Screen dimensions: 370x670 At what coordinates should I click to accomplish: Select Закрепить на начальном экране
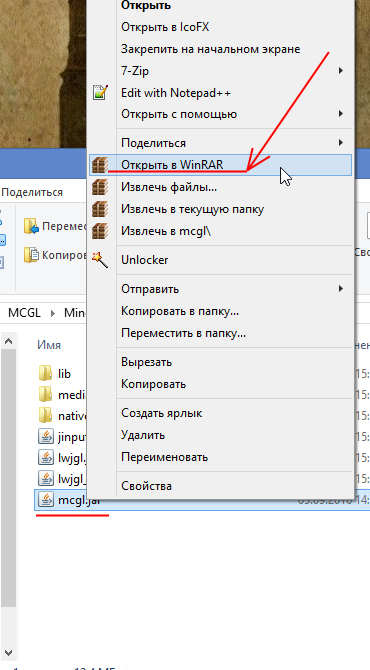coord(211,49)
